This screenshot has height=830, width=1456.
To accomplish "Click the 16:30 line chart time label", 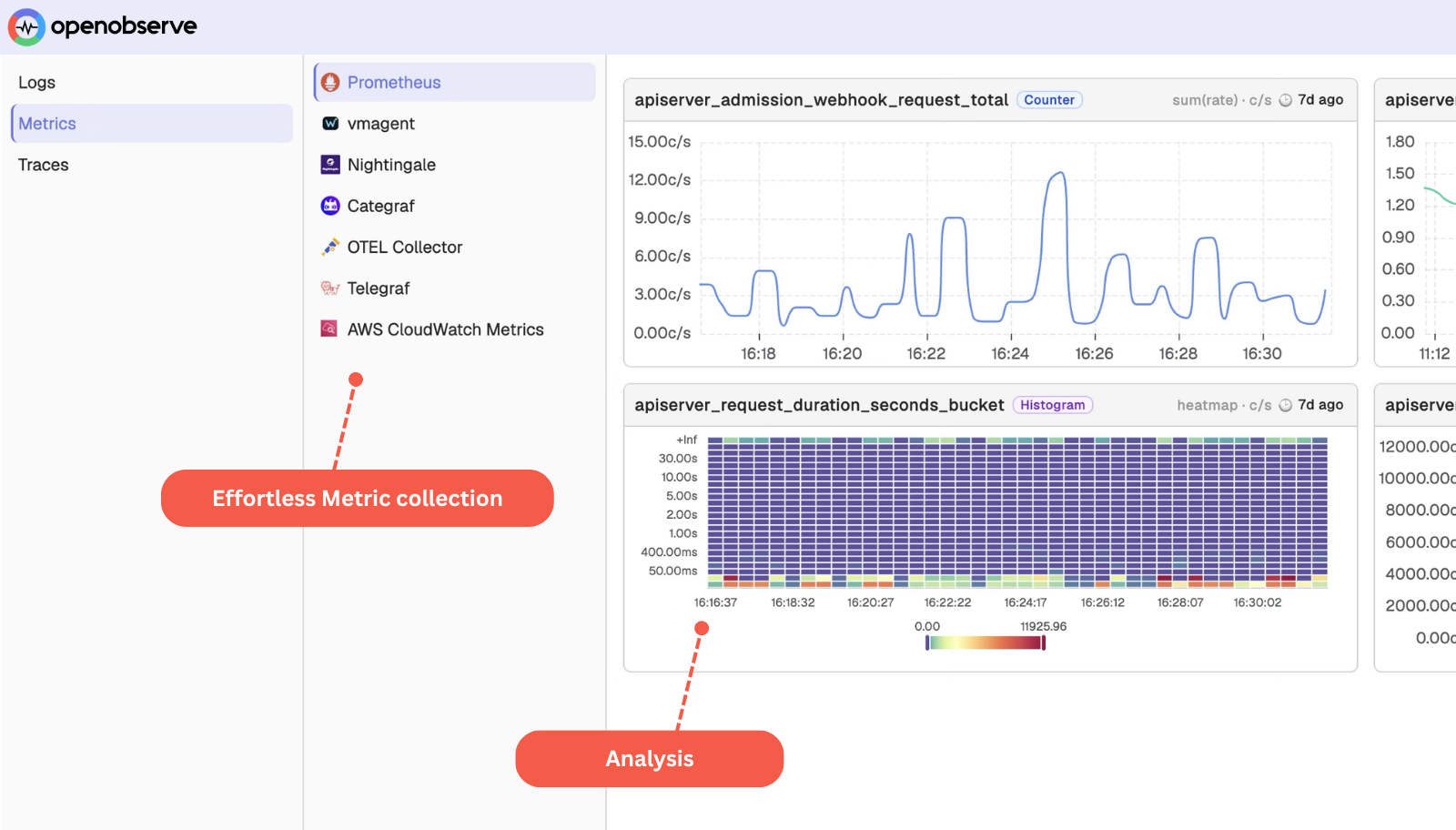I will (x=1262, y=354).
